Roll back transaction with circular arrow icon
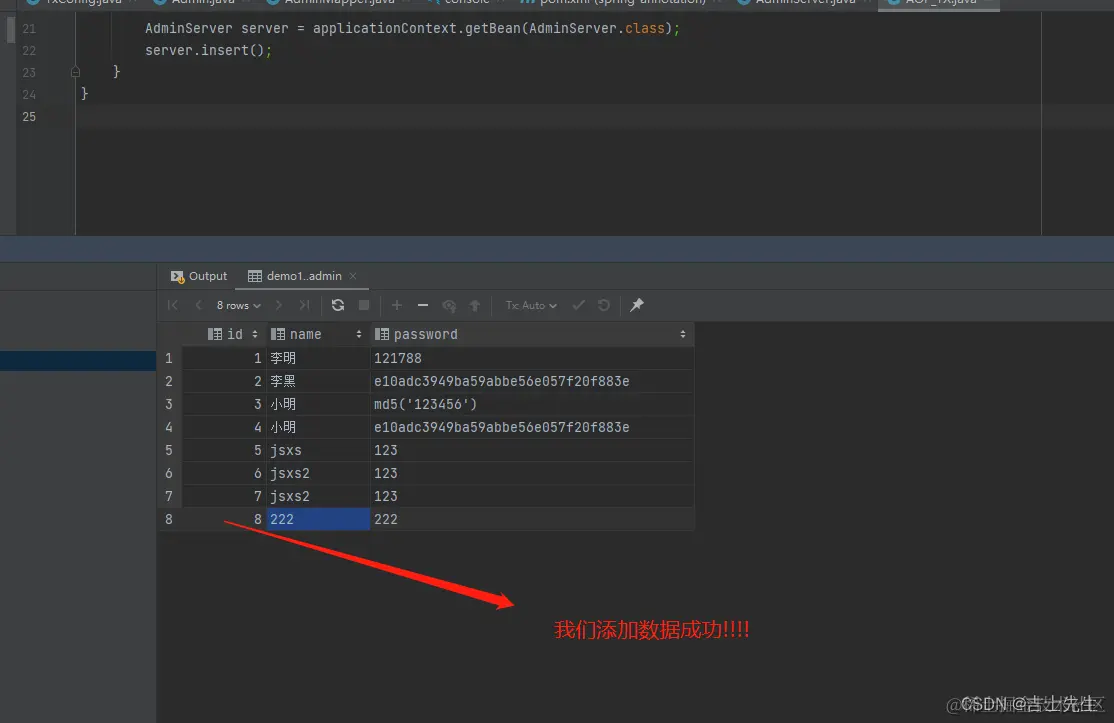Screen dimensions: 1114x723 (604, 305)
